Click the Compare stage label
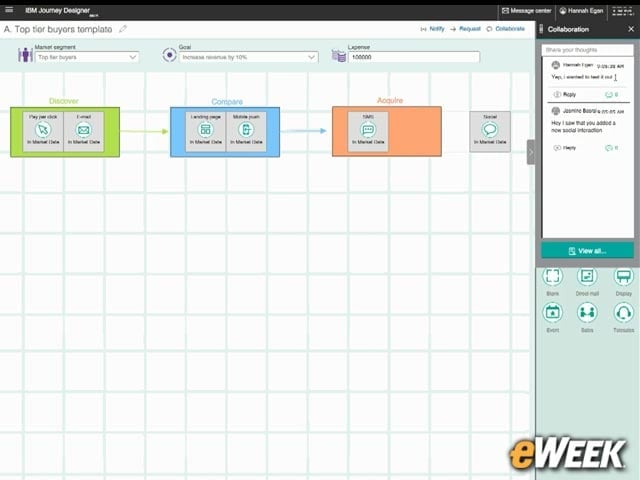Screen dimensions: 640x480 point(227,102)
